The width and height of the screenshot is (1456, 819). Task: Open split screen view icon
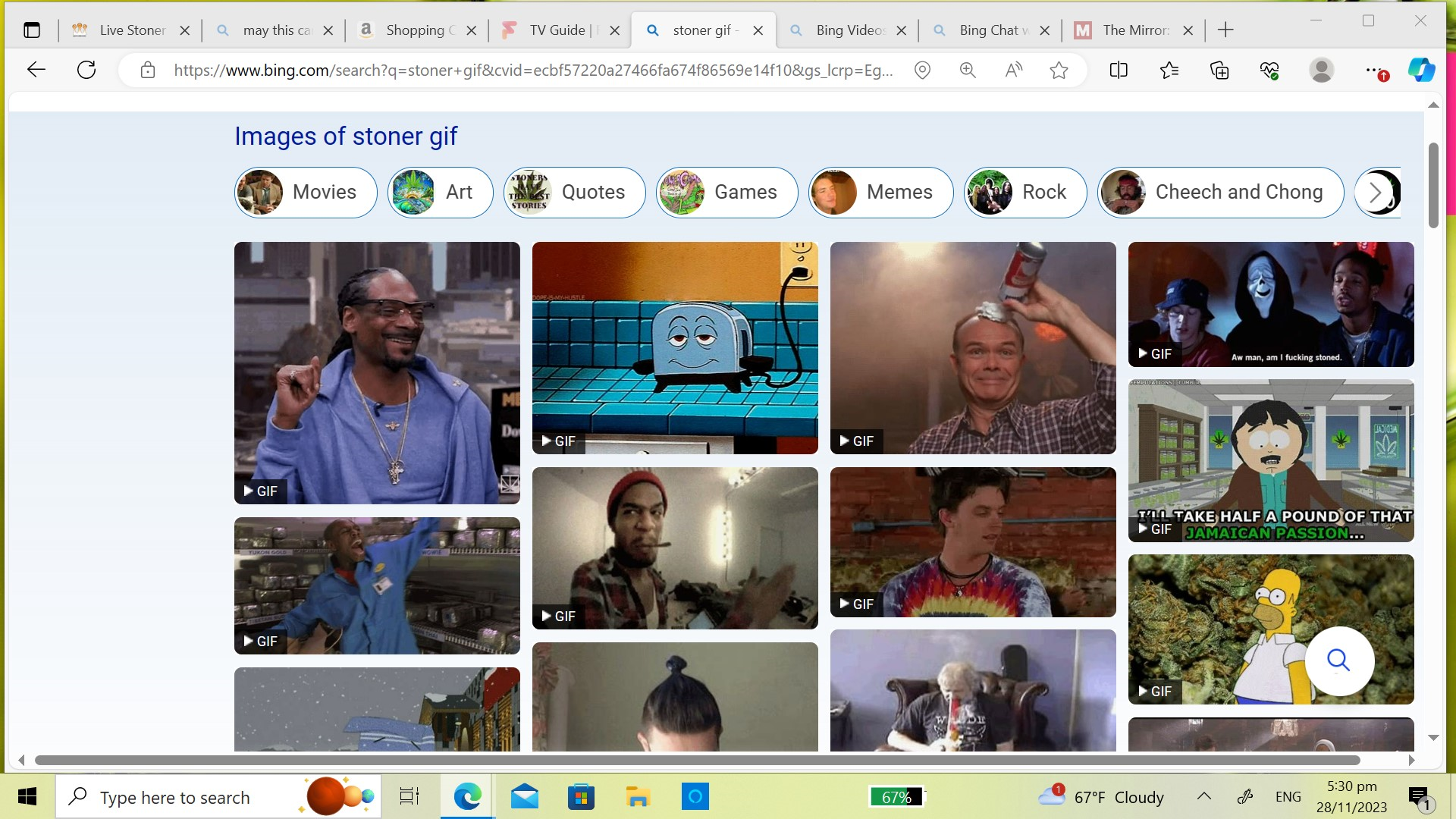coord(1119,71)
